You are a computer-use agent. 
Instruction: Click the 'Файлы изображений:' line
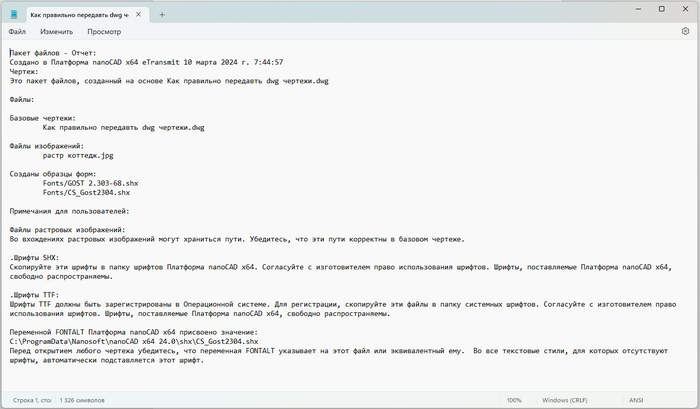tap(47, 146)
